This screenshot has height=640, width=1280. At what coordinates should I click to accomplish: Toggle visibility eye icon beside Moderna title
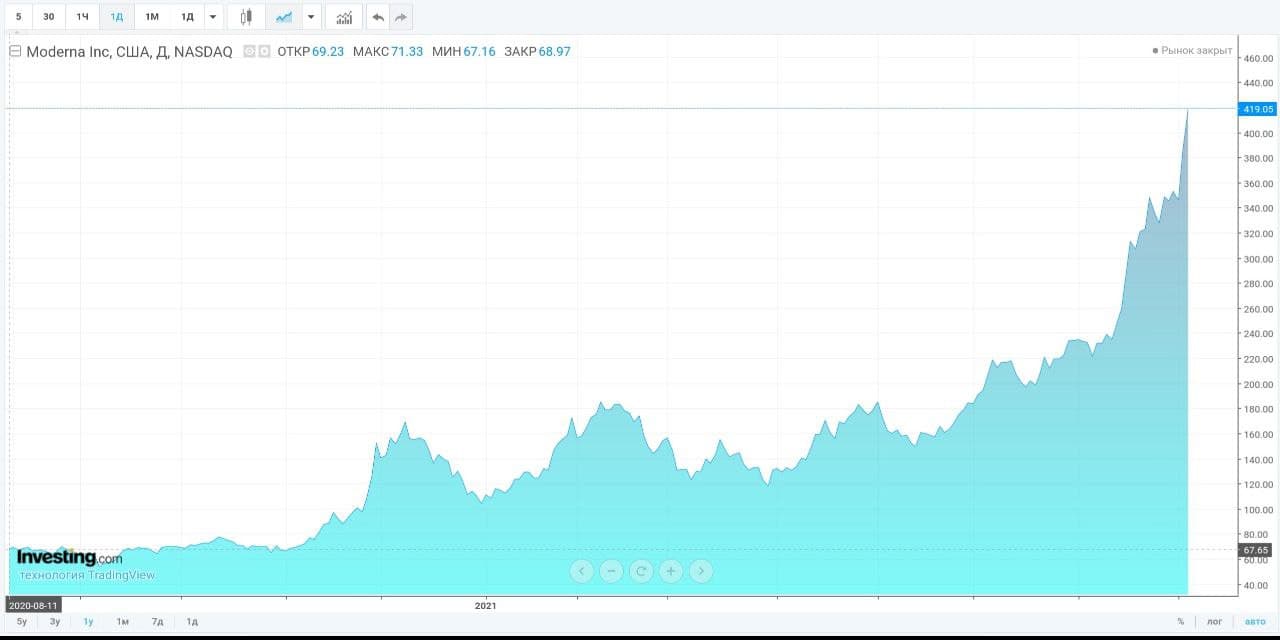pos(249,51)
